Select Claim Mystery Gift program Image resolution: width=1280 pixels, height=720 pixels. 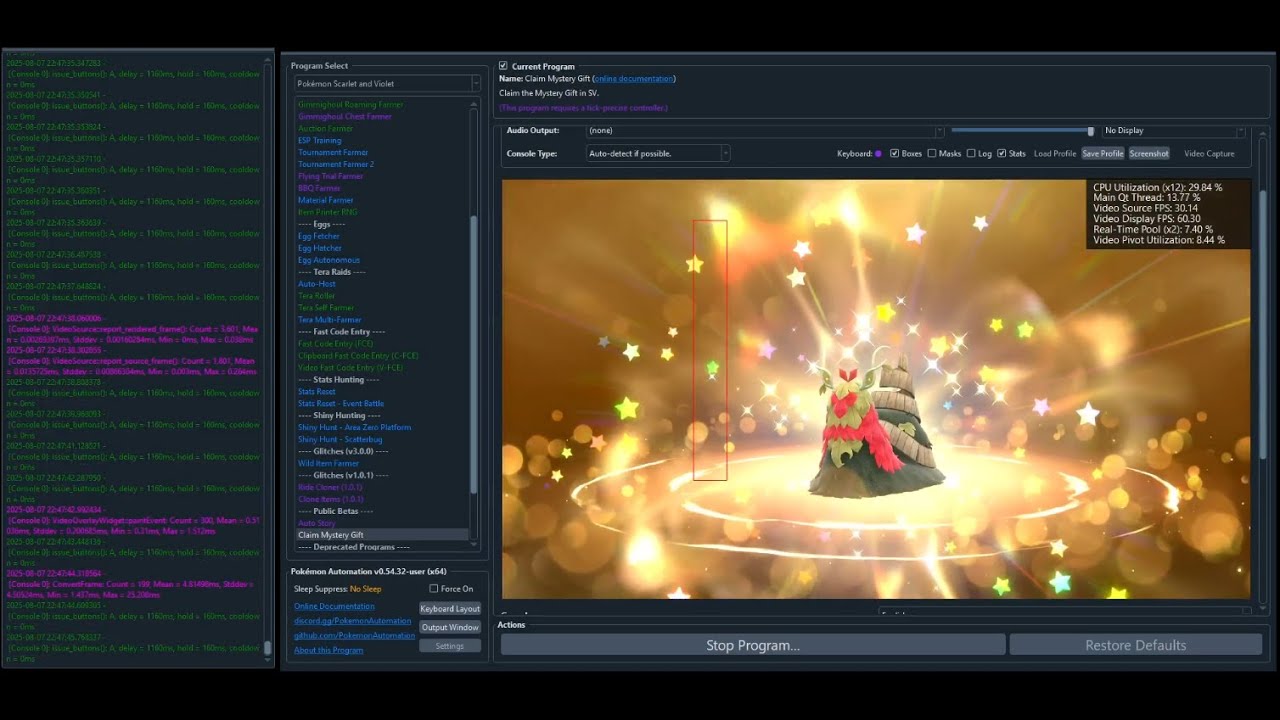(x=382, y=537)
